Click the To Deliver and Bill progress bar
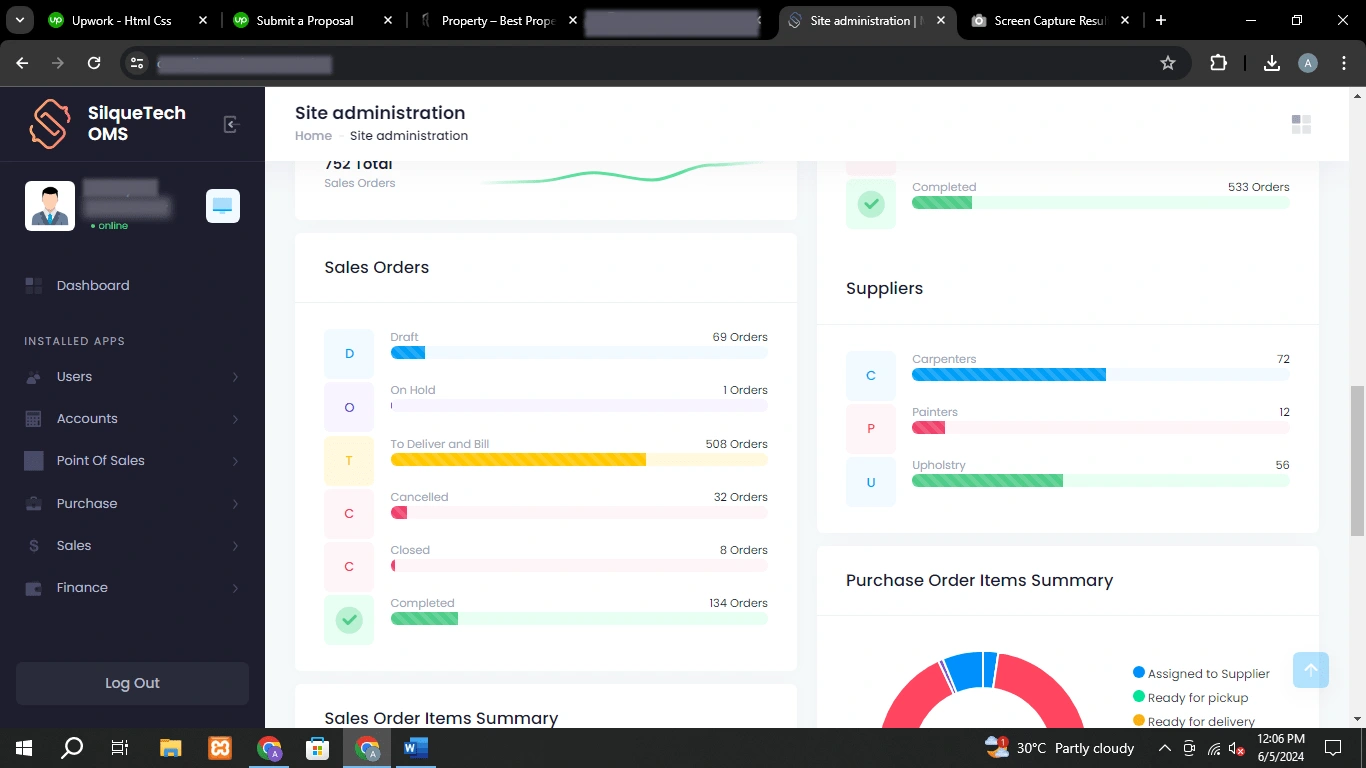The image size is (1366, 768). point(578,460)
